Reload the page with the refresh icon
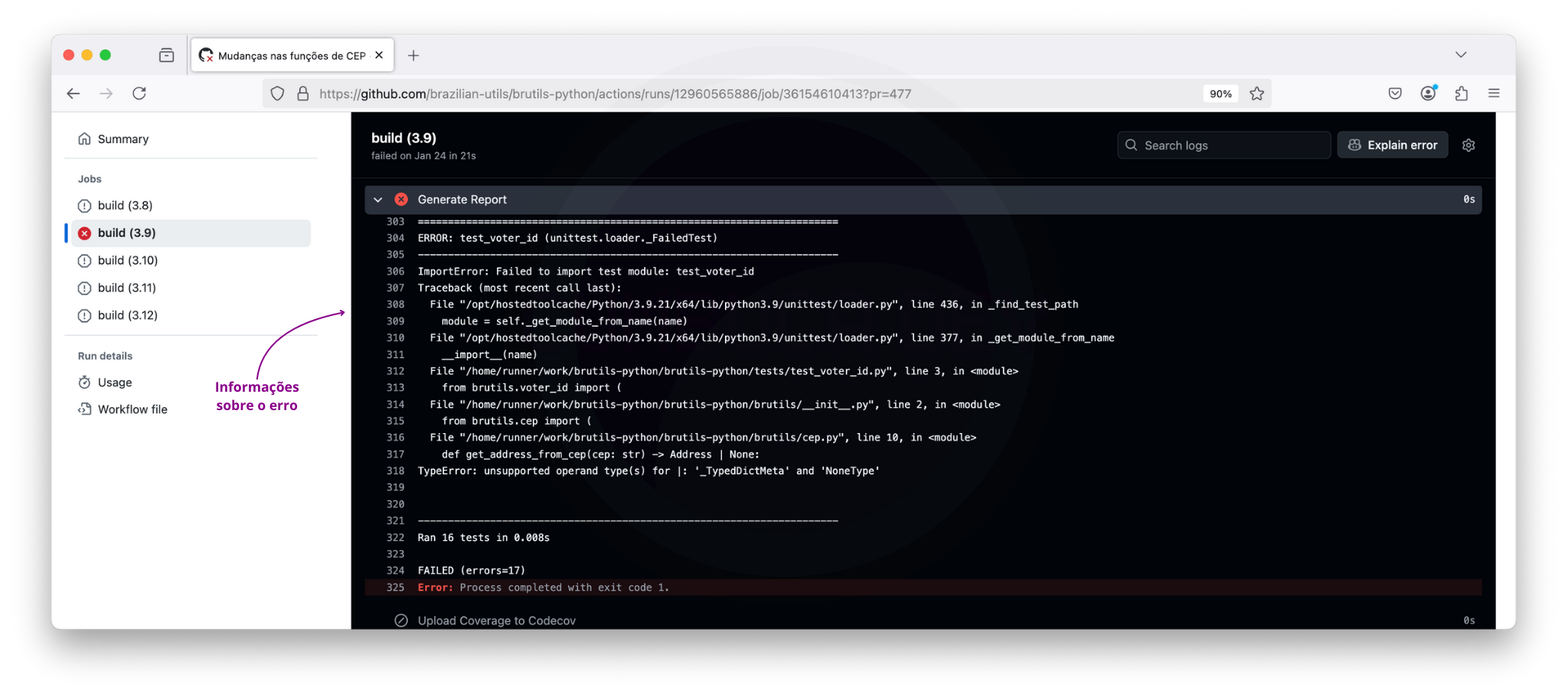The height and width of the screenshot is (697, 1568). (139, 93)
